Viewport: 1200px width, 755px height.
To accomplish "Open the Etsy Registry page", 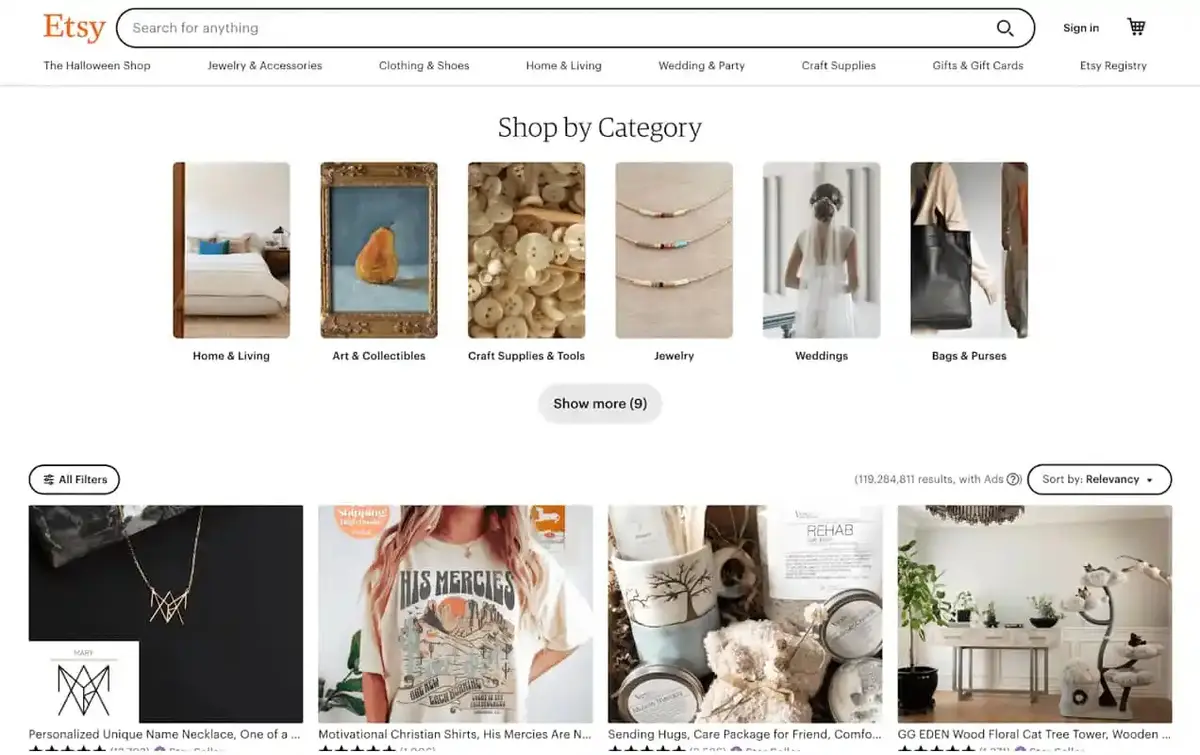I will (x=1113, y=65).
